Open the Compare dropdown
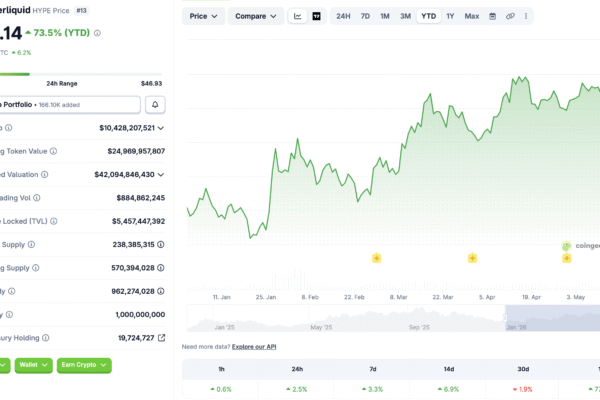The image size is (600, 400). [256, 16]
